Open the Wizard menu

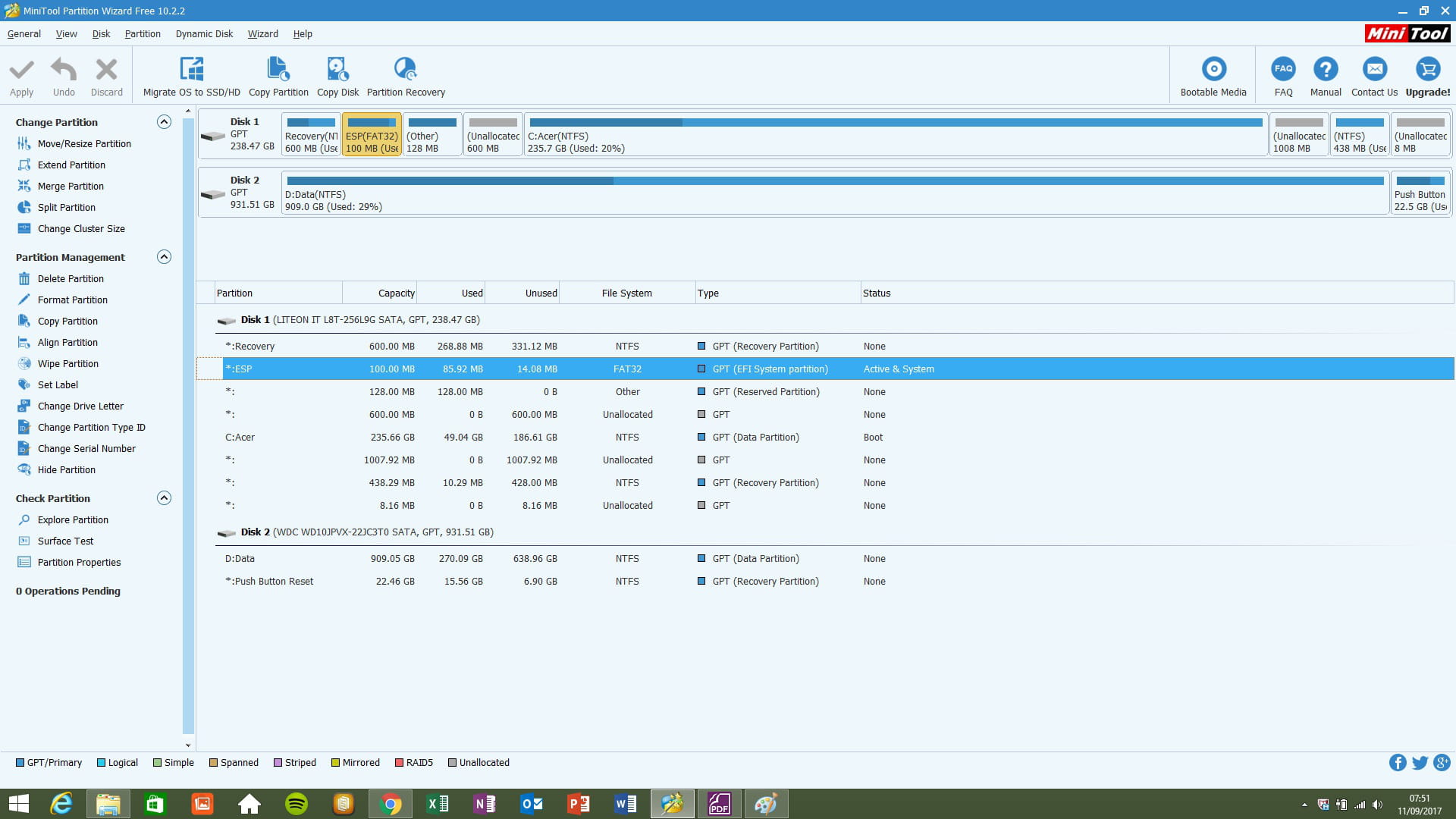coord(262,34)
